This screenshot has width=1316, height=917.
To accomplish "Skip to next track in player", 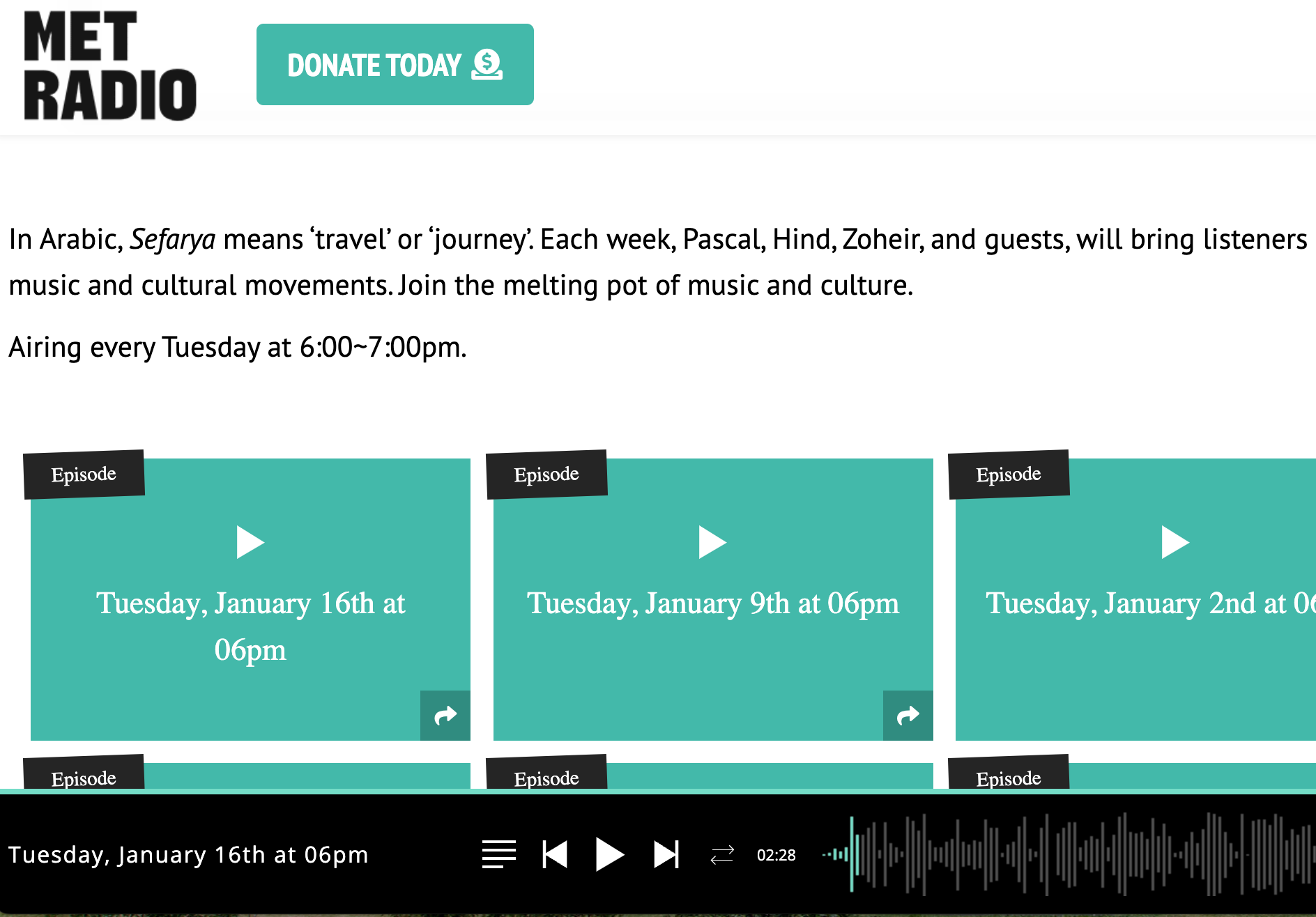I will pos(666,854).
